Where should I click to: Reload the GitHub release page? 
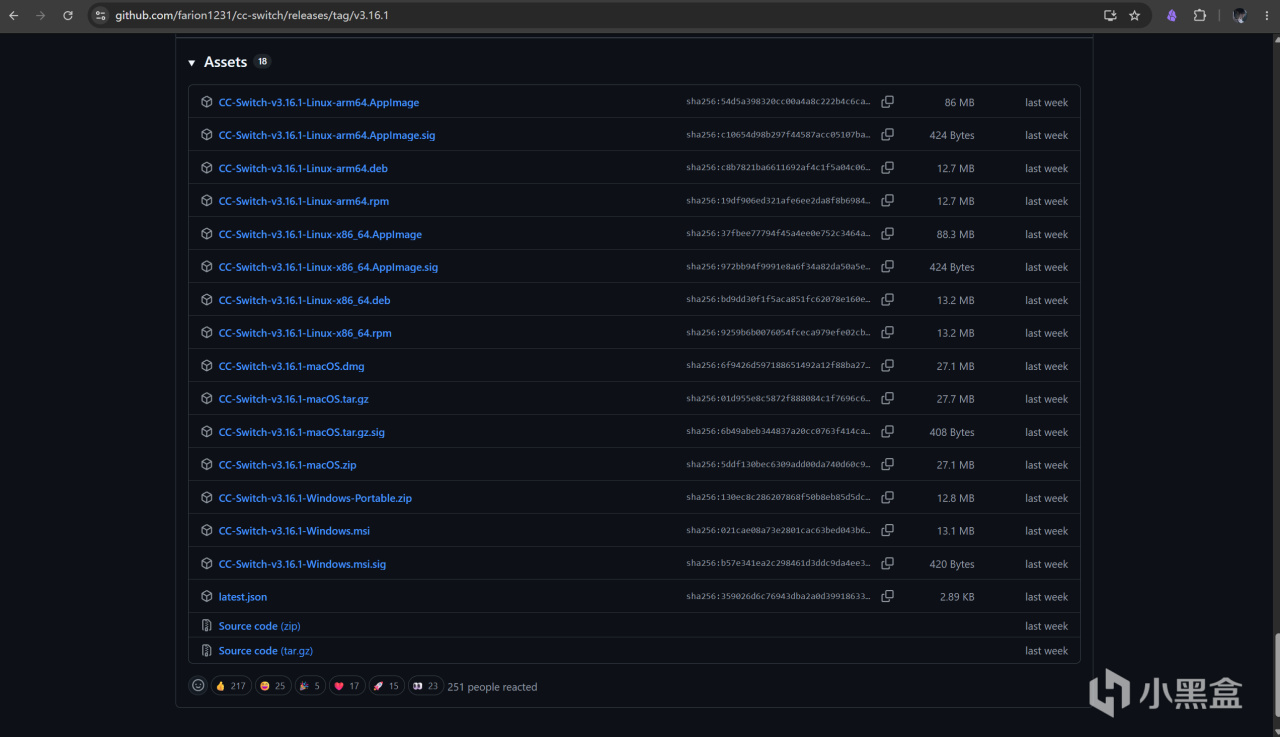[68, 16]
